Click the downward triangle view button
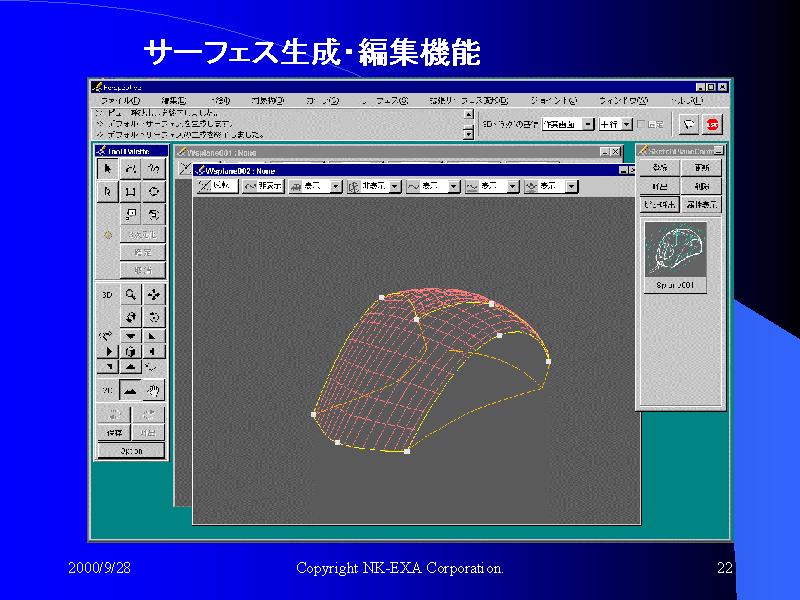 point(131,336)
